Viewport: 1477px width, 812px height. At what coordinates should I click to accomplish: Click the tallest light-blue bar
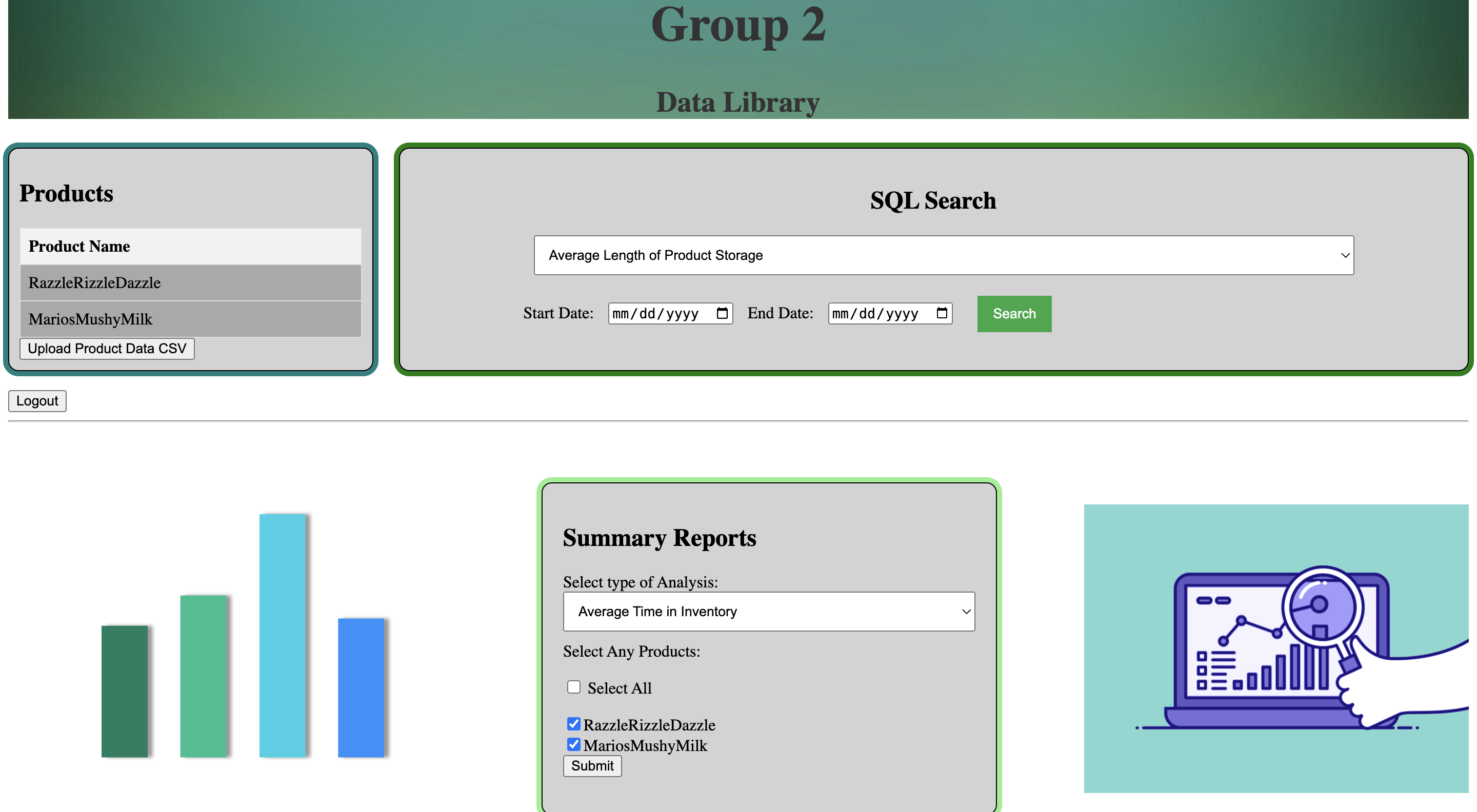click(282, 636)
